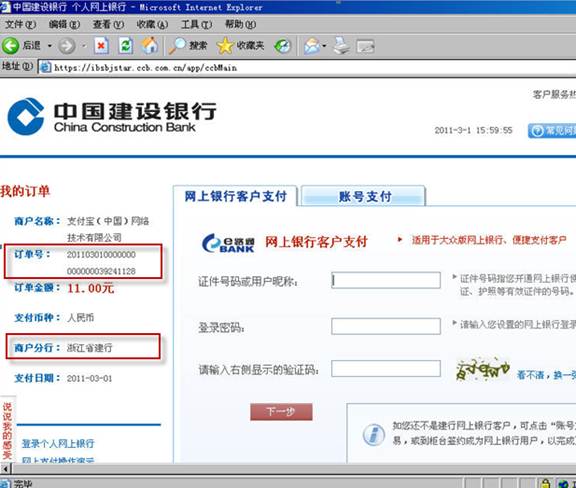
Task: Go to Home page icon
Action: pyautogui.click(x=150, y=46)
